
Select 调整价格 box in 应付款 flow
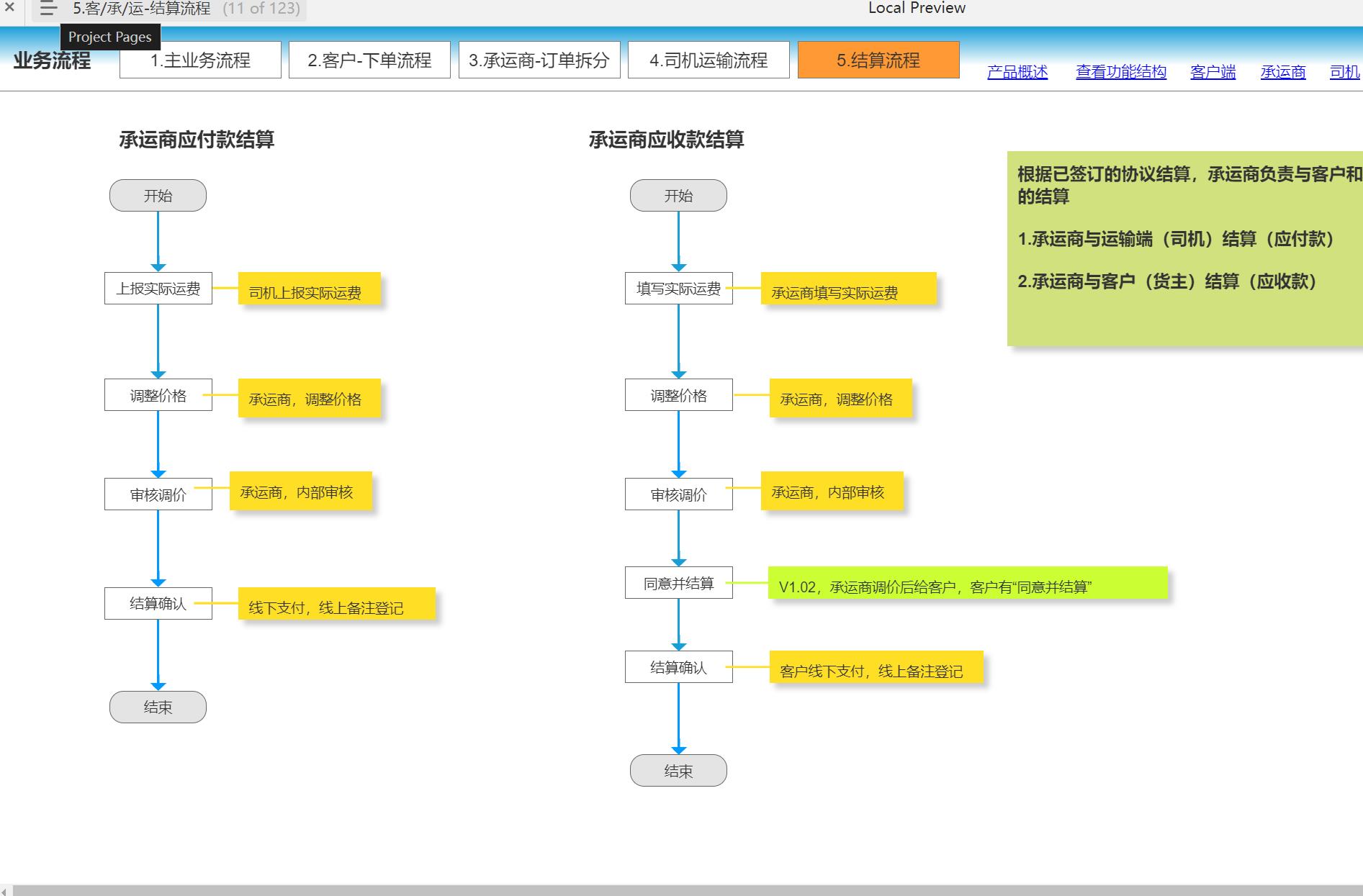(158, 395)
